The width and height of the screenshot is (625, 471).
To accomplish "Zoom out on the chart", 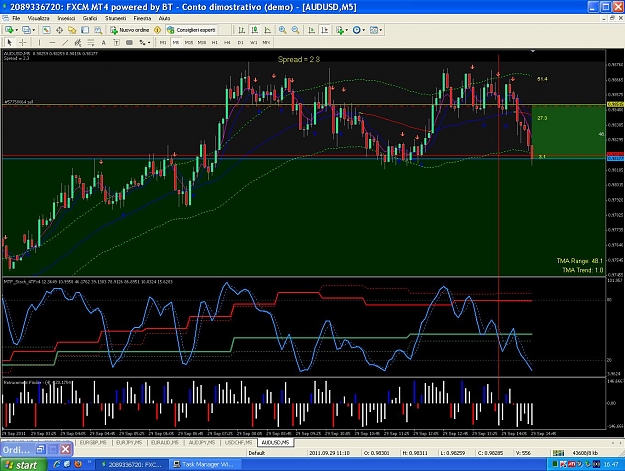I will coord(295,30).
